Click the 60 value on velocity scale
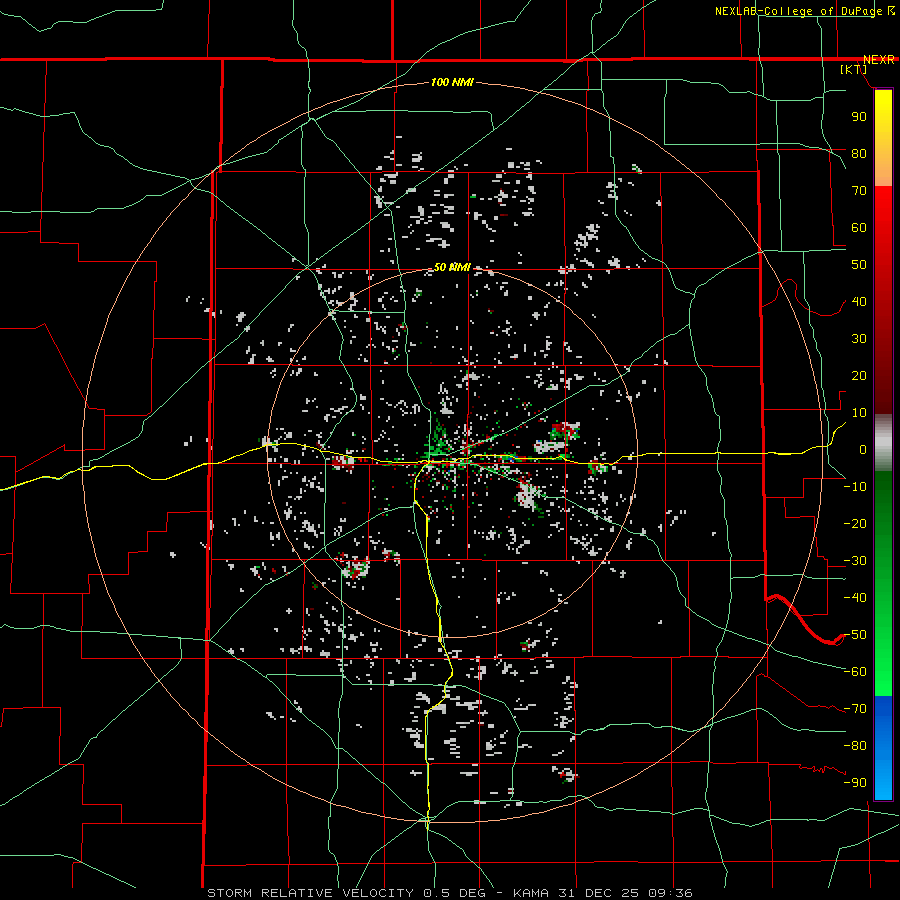Image resolution: width=900 pixels, height=900 pixels. (859, 228)
